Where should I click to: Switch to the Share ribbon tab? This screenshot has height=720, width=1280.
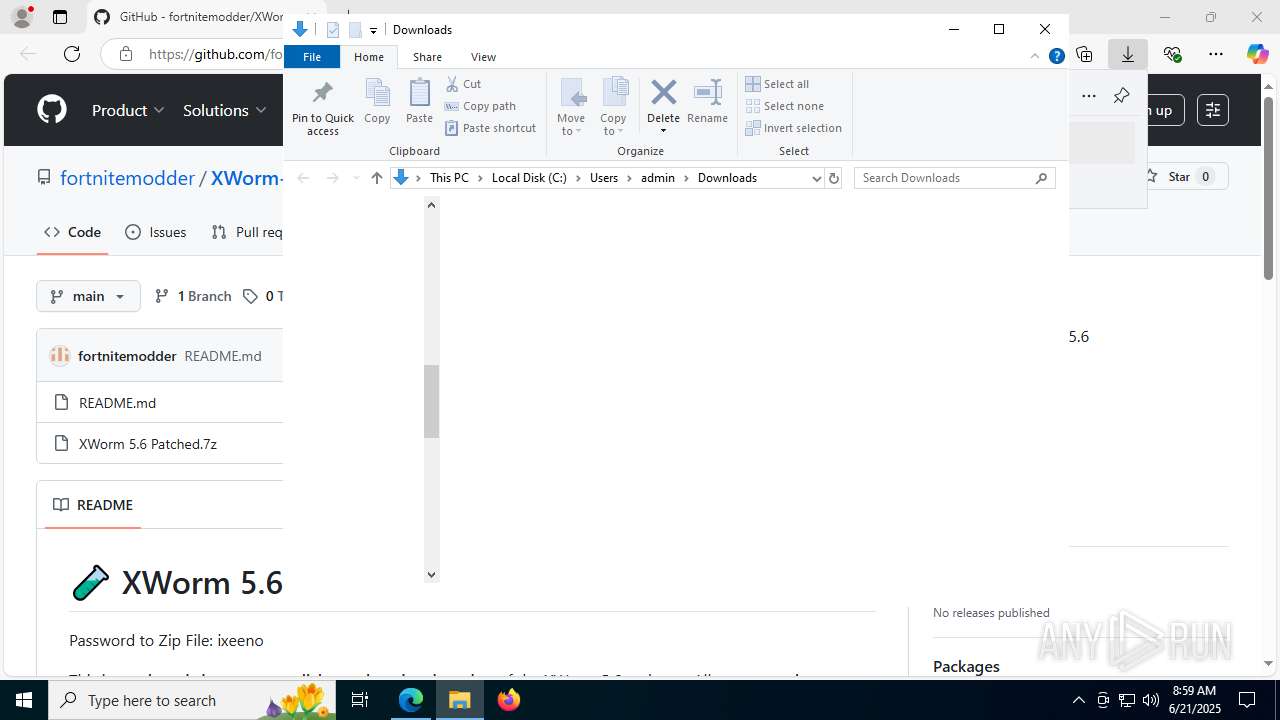coord(427,57)
